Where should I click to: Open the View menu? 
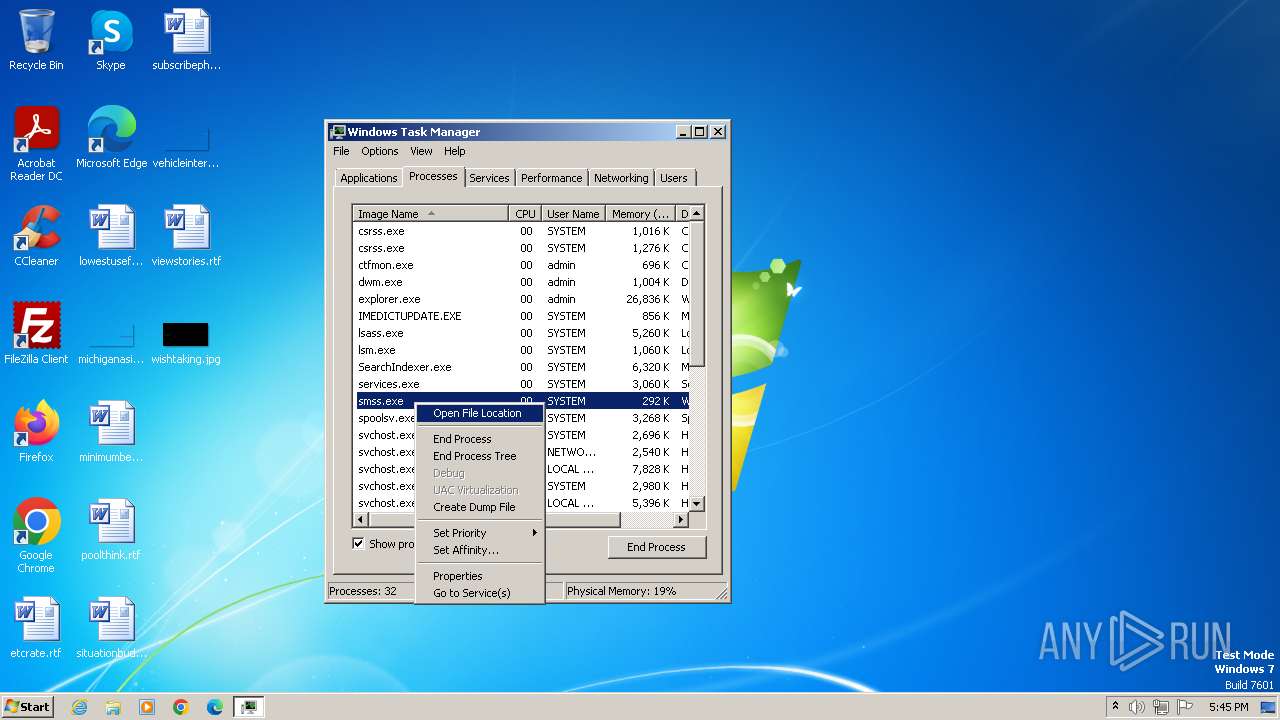tap(421, 151)
